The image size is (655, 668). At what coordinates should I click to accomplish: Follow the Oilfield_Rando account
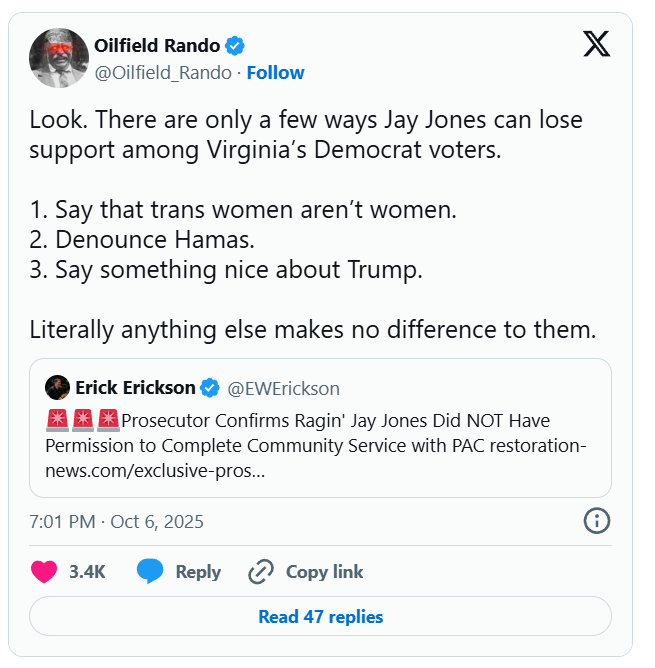pos(275,73)
